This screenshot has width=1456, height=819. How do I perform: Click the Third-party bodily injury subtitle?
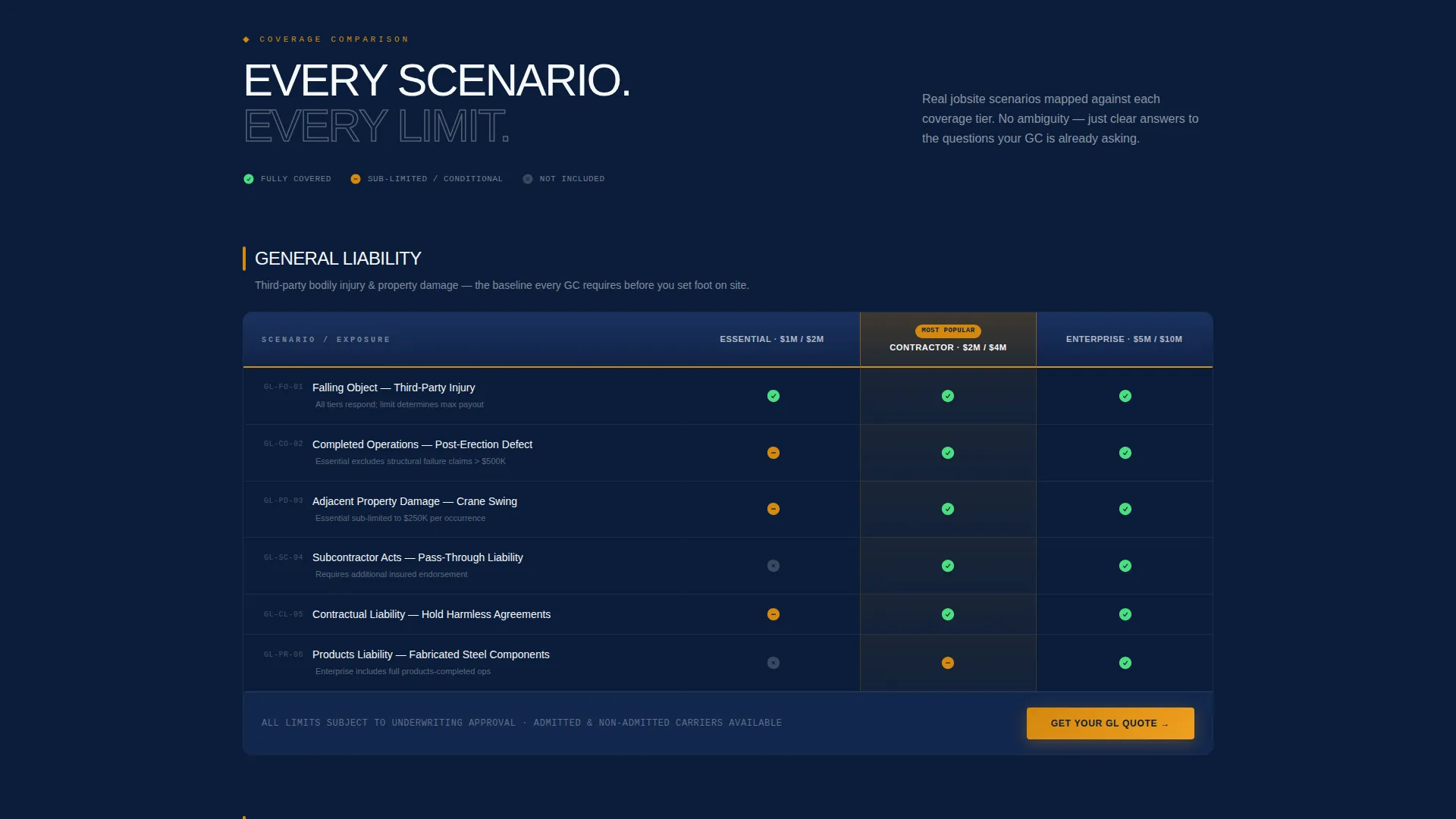click(x=501, y=286)
